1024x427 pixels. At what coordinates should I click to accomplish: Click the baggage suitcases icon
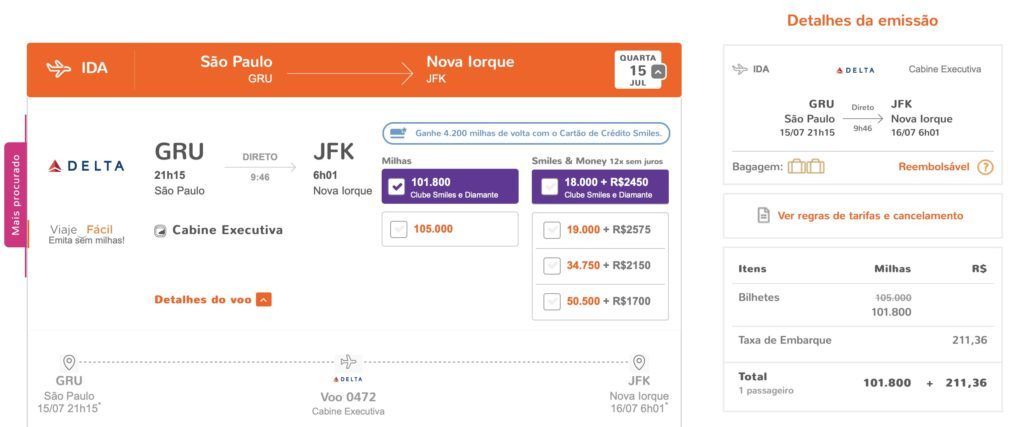pyautogui.click(x=806, y=167)
